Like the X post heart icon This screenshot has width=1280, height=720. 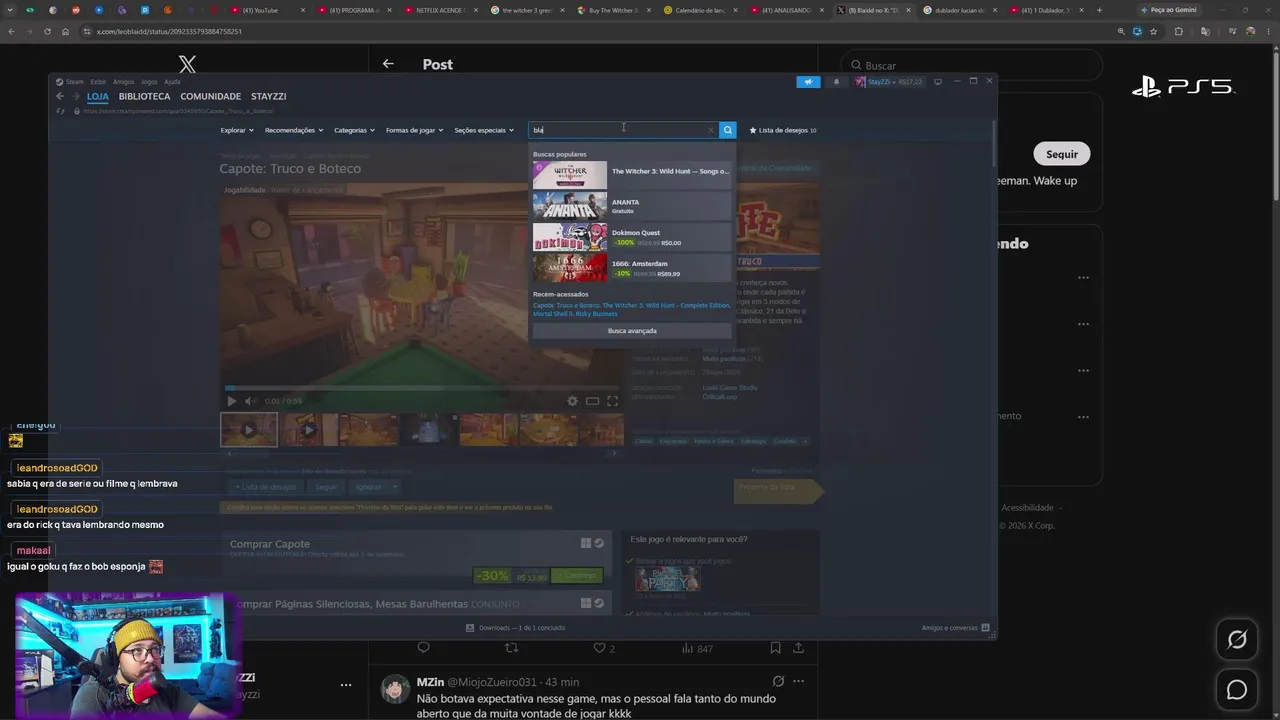coord(599,648)
